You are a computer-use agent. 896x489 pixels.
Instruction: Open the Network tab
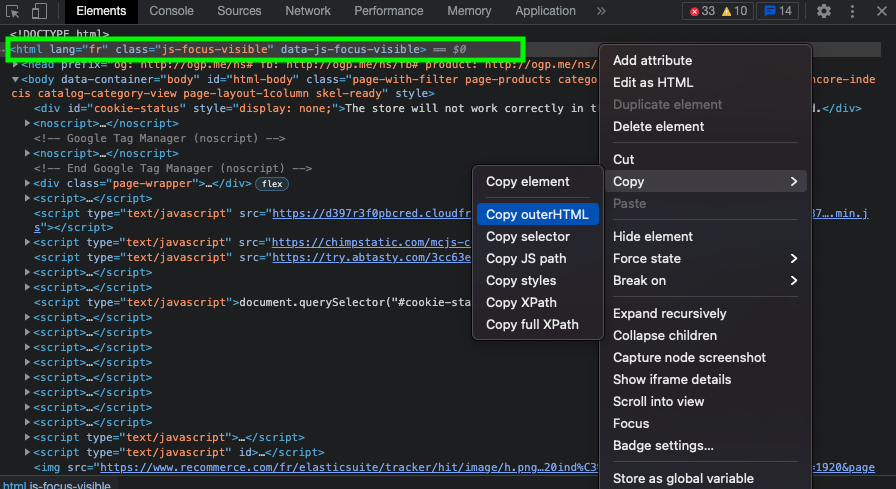tap(308, 11)
